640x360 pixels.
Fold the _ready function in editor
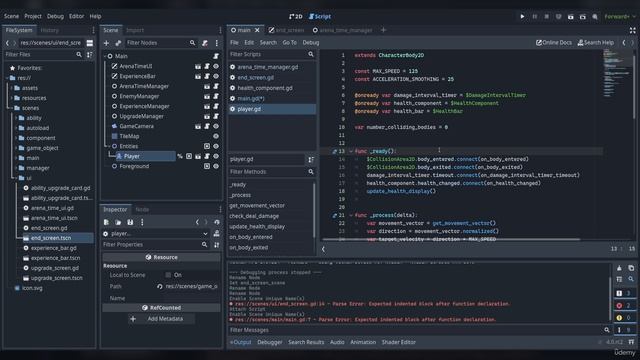pos(351,151)
